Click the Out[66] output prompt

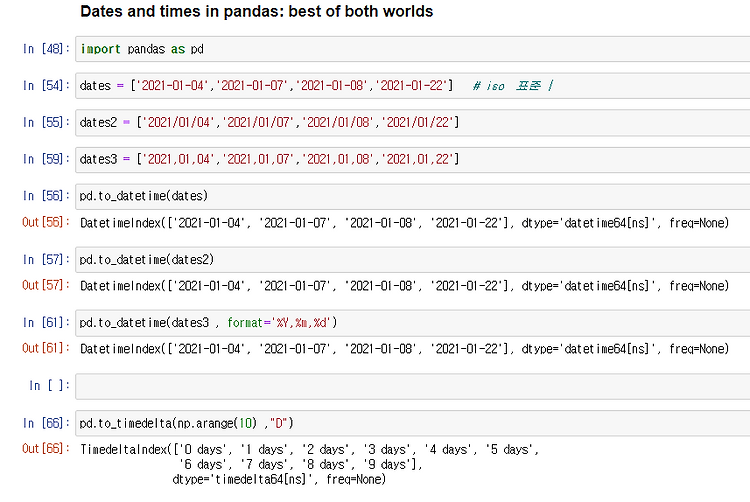click(46, 449)
